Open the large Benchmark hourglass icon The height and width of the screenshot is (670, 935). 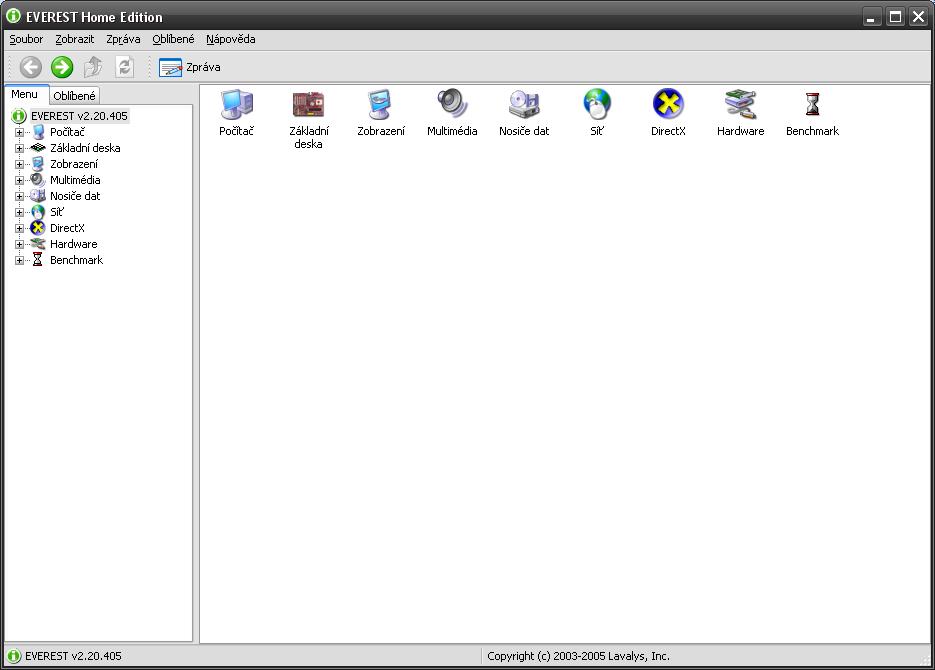[x=812, y=104]
